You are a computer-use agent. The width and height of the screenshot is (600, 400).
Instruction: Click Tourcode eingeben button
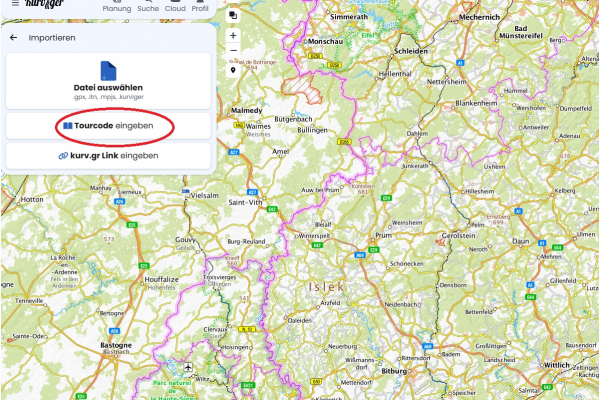click(x=108, y=126)
